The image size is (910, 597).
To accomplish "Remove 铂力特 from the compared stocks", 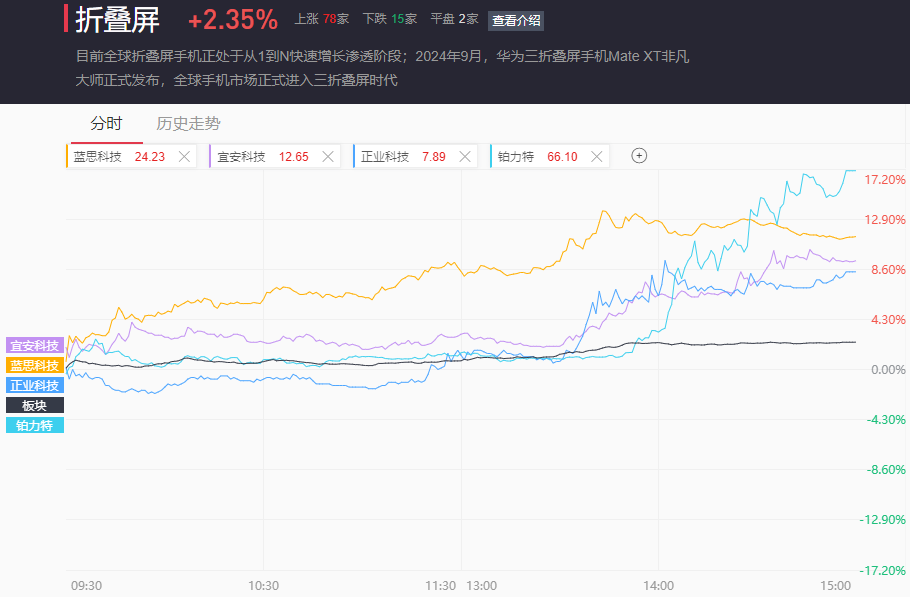I will 597,157.
